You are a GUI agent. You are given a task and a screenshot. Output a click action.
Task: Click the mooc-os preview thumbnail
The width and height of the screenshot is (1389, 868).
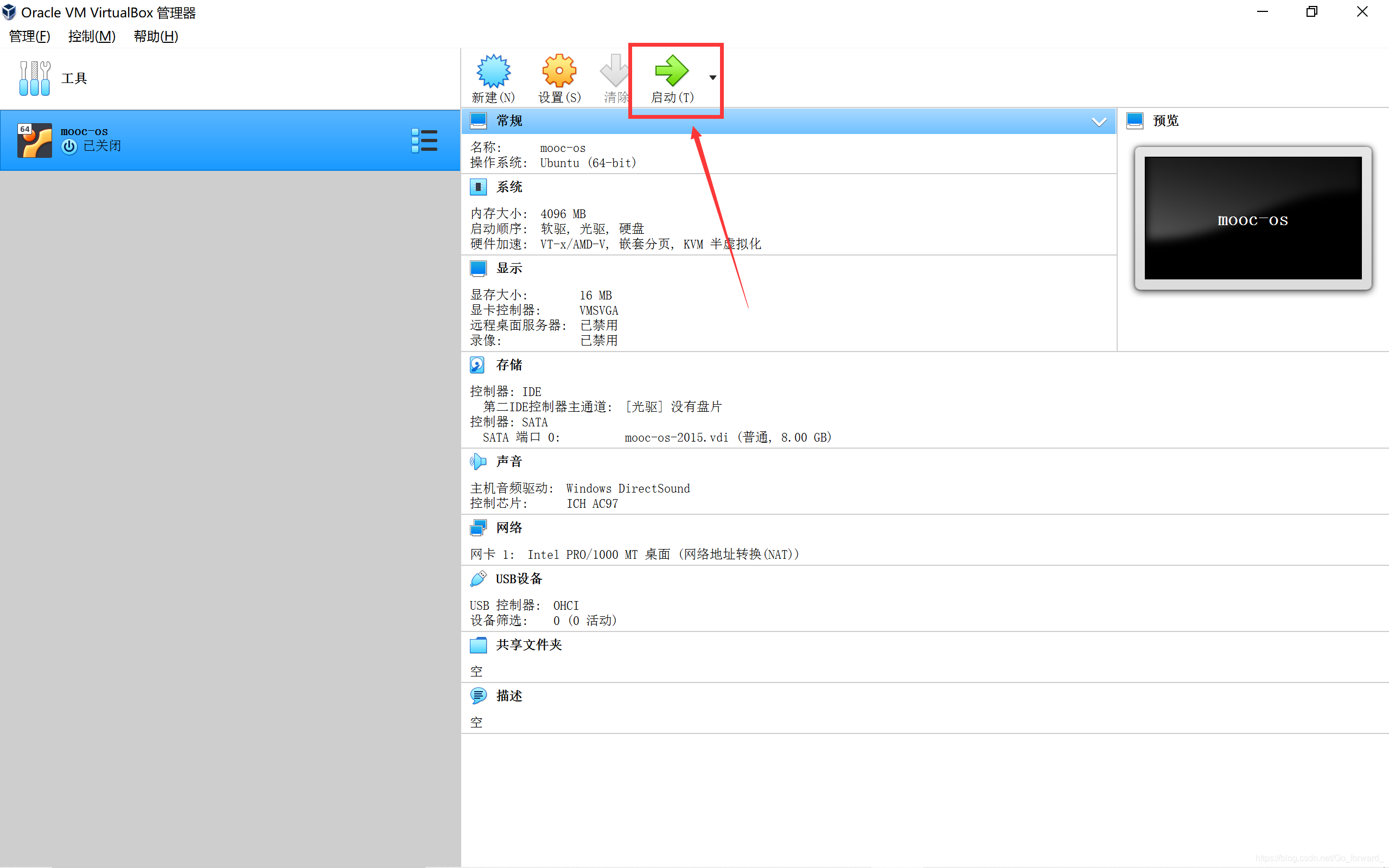coord(1252,218)
